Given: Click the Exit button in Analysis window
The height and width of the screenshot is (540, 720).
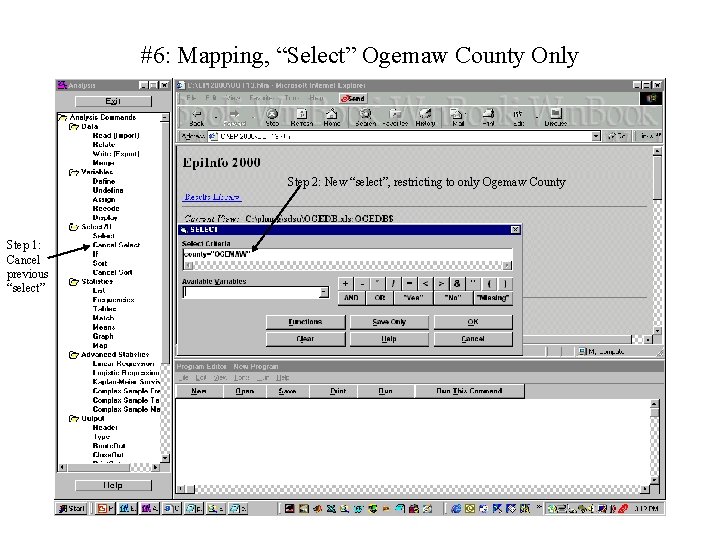Looking at the screenshot, I should click(x=113, y=101).
